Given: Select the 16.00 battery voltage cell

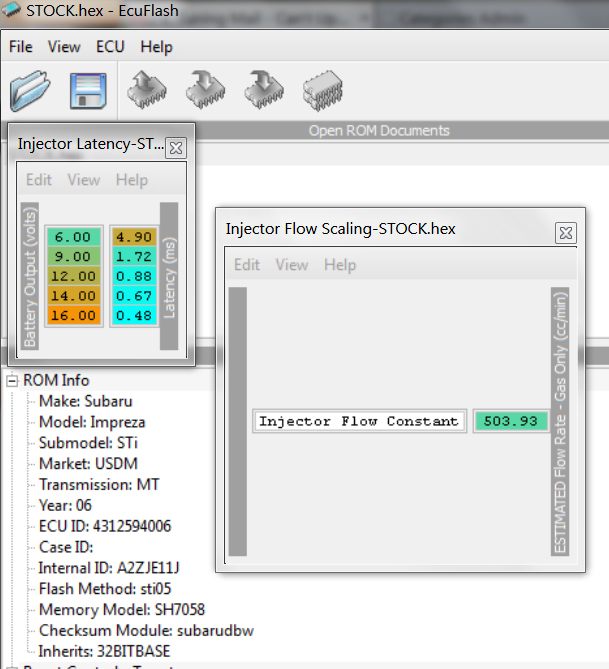Looking at the screenshot, I should coord(73,315).
